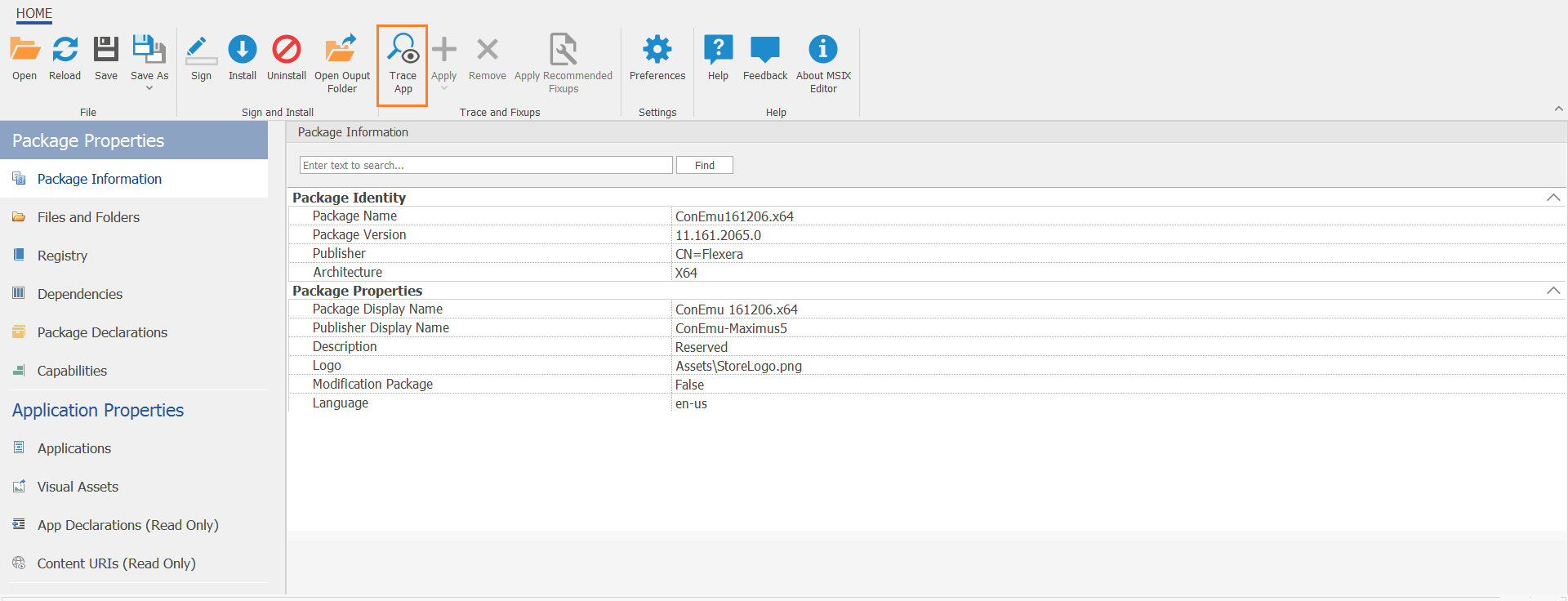Click the Package Declarations sidebar icon
The image size is (1568, 601).
19,332
